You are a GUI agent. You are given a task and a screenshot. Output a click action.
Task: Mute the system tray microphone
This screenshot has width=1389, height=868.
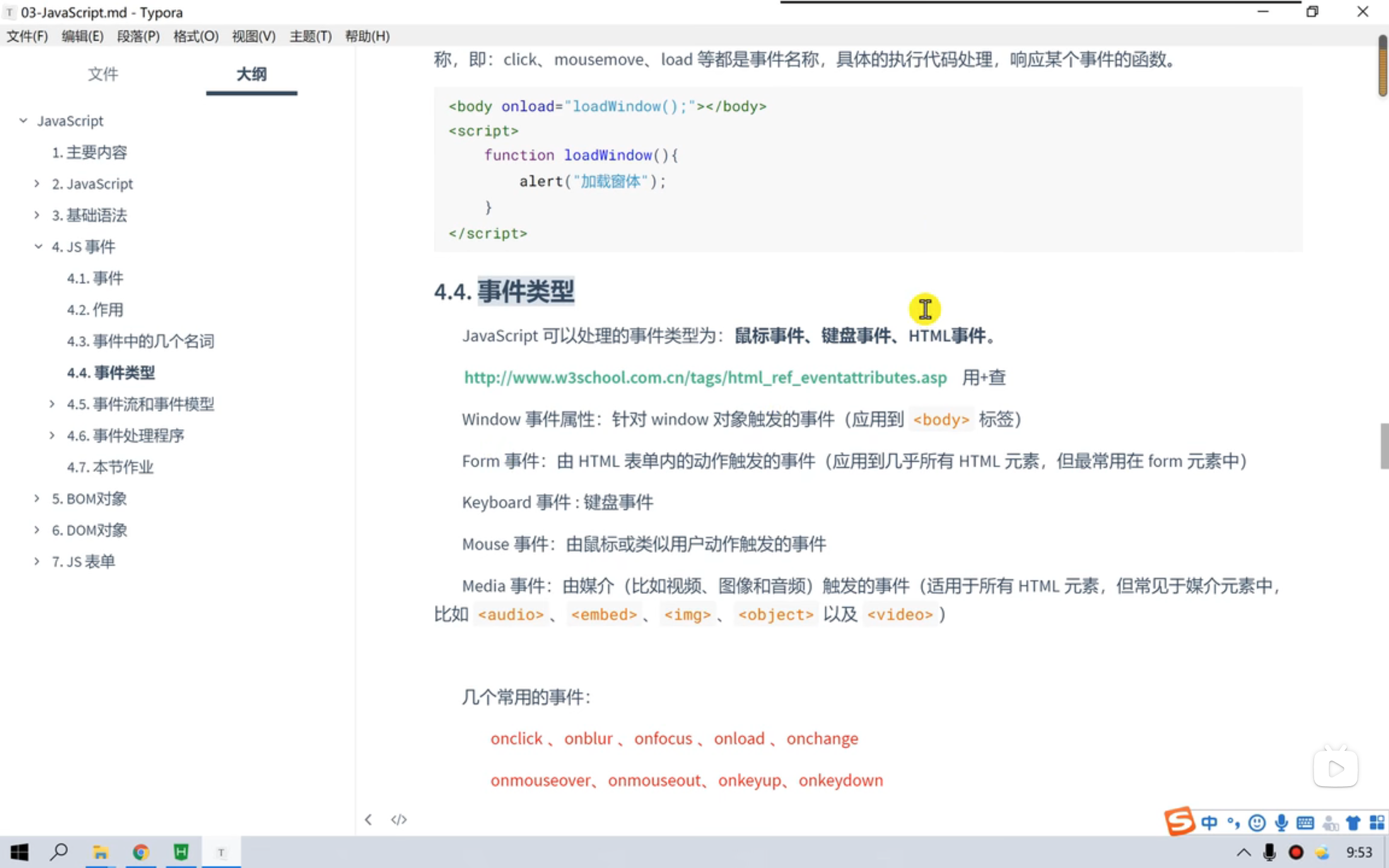pos(1271,852)
